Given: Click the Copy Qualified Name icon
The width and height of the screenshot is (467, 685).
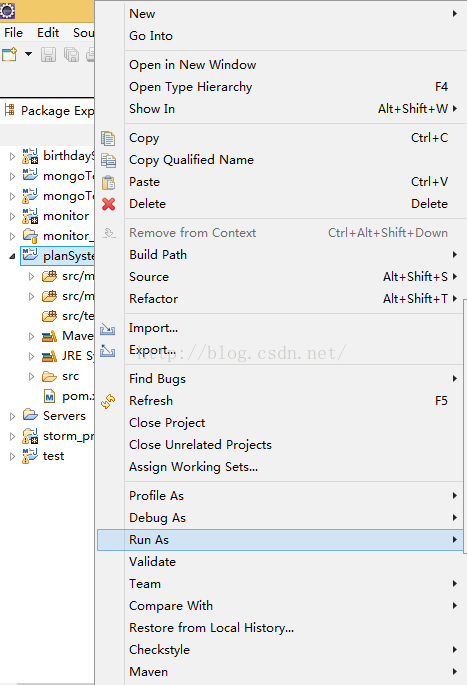Looking at the screenshot, I should point(108,160).
